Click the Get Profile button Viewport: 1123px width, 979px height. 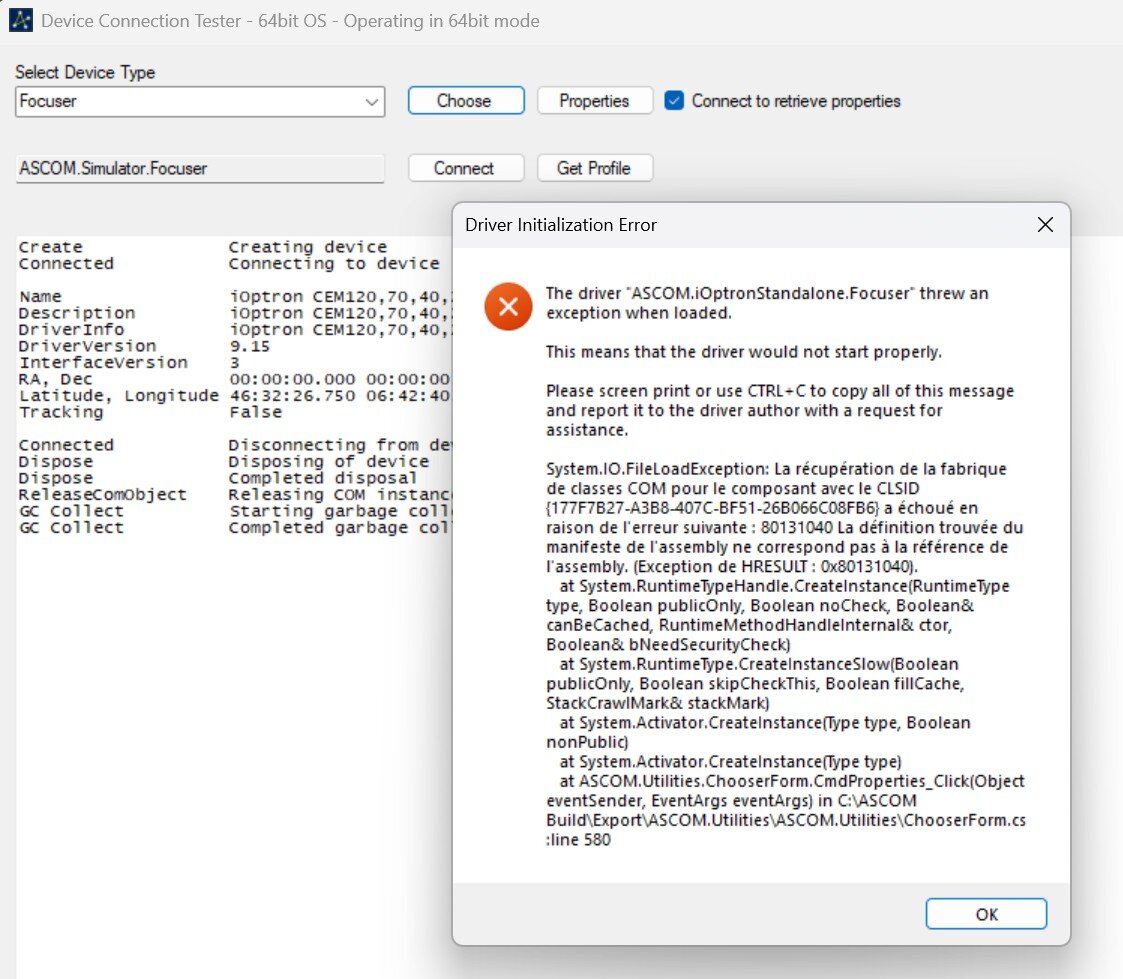click(594, 168)
